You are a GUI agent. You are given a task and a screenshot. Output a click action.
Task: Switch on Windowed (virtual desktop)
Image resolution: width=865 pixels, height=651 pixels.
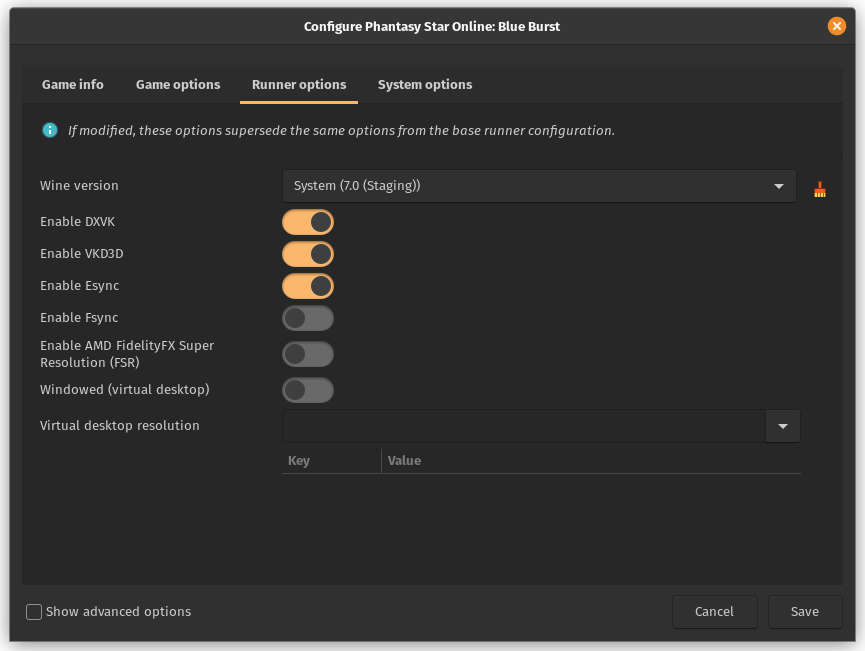[308, 390]
